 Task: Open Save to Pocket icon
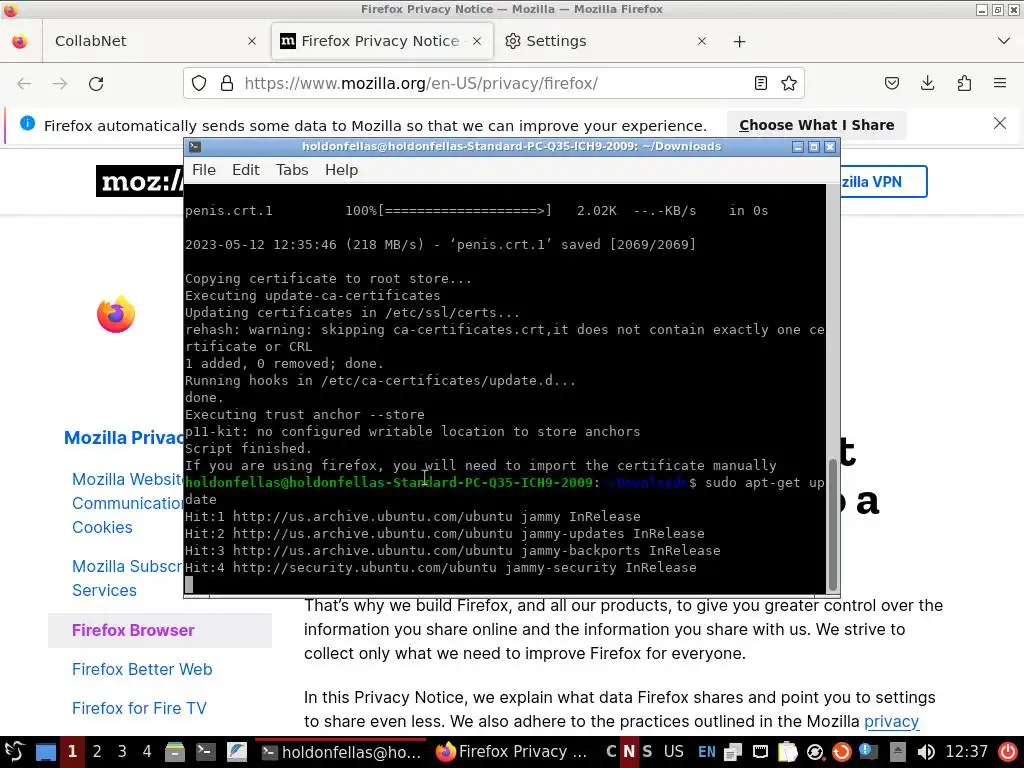(891, 83)
